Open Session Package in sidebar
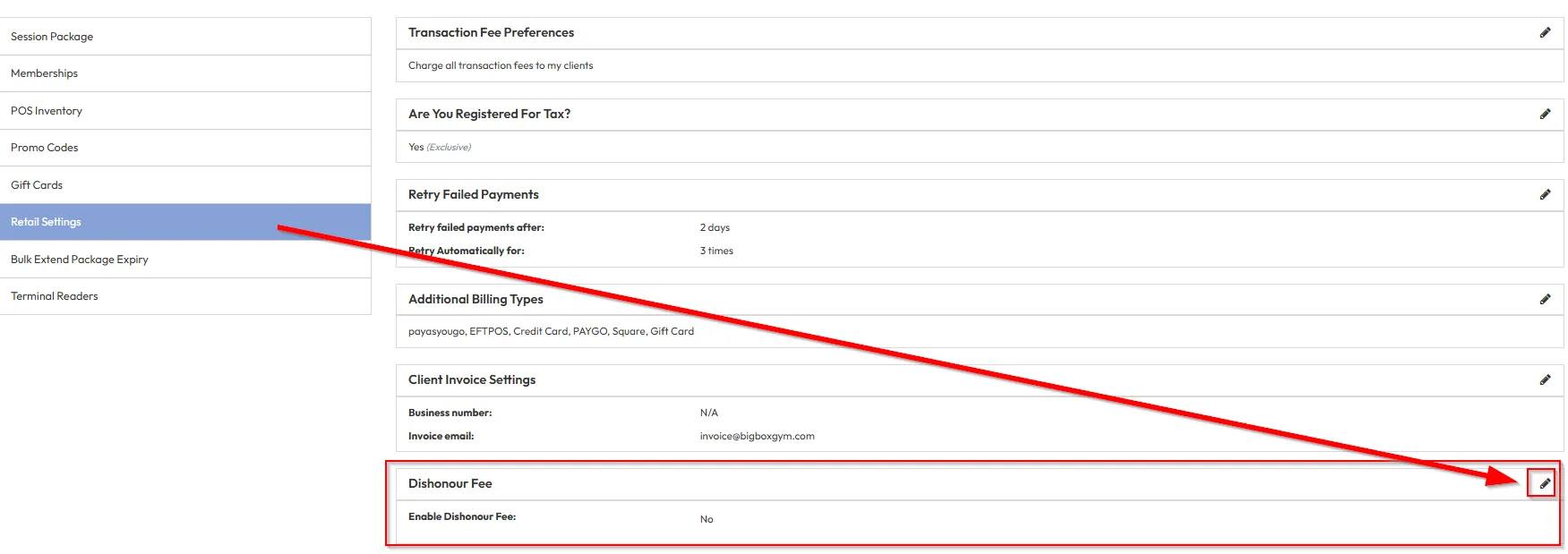 tap(52, 37)
